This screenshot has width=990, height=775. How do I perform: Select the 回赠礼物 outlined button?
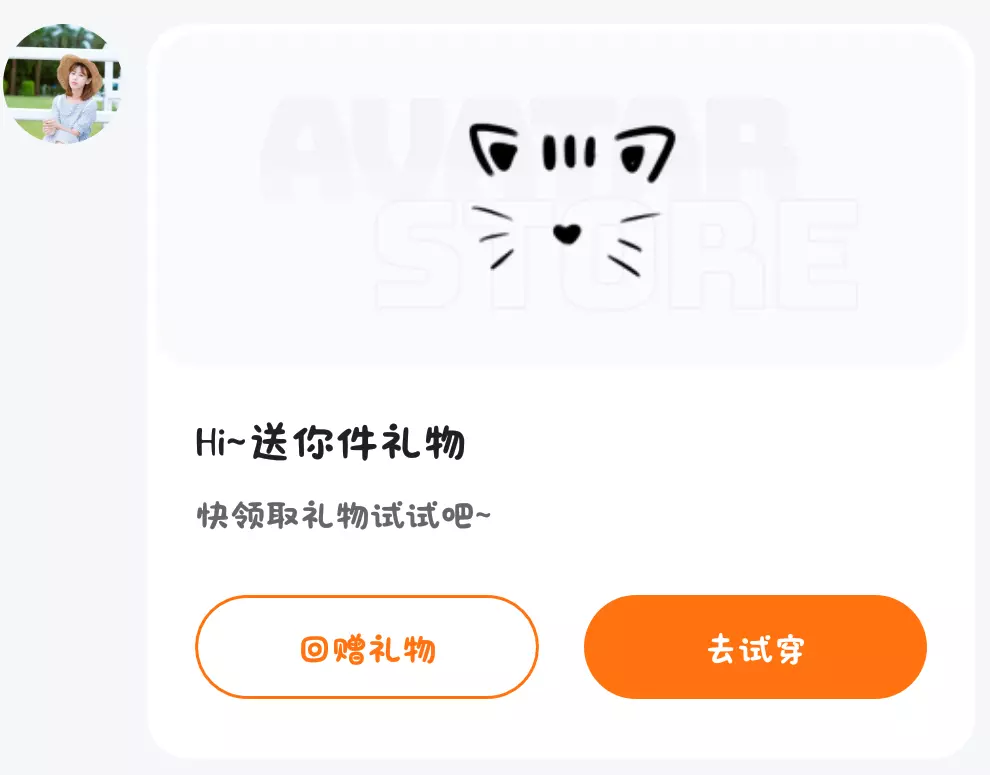(367, 647)
